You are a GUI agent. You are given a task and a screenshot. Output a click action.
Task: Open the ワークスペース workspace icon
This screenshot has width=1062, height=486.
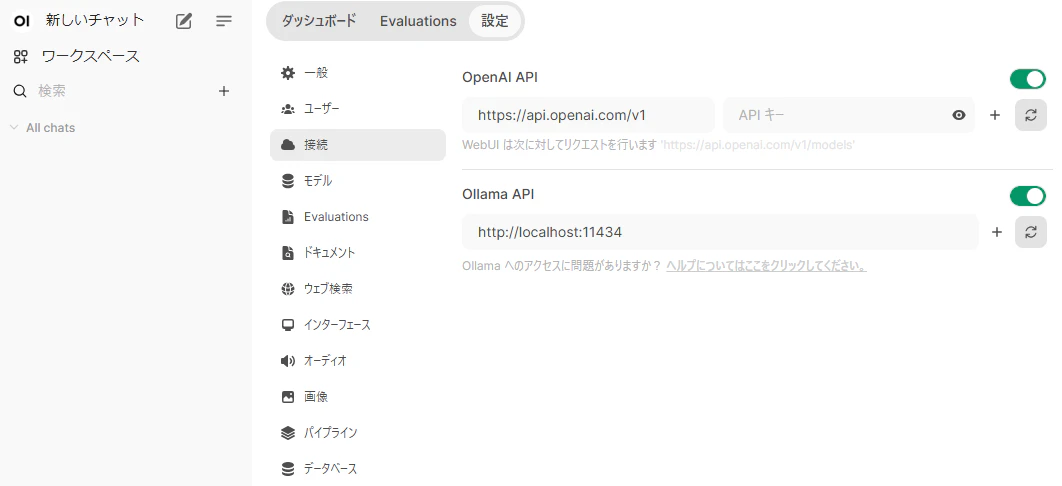(x=21, y=56)
